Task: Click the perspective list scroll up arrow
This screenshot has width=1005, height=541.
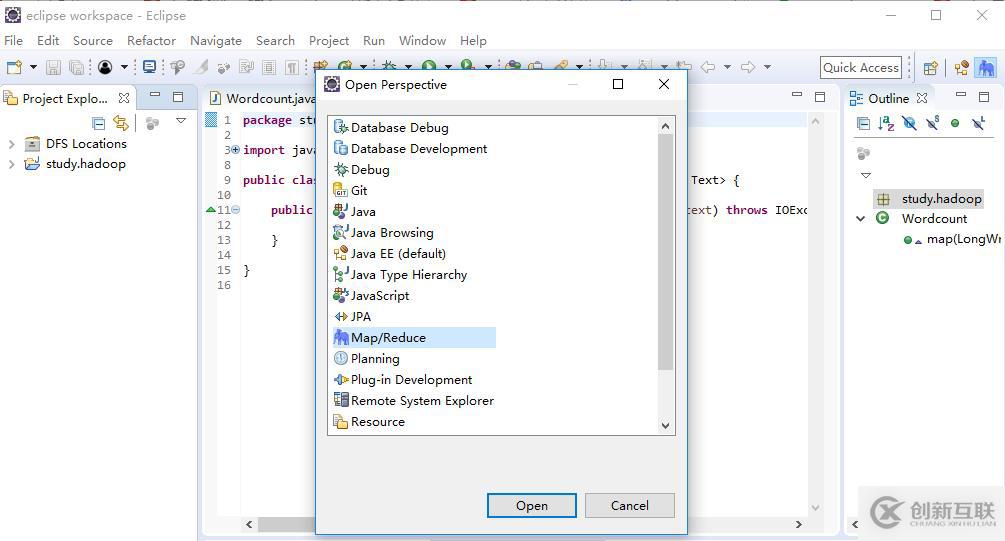Action: point(665,126)
